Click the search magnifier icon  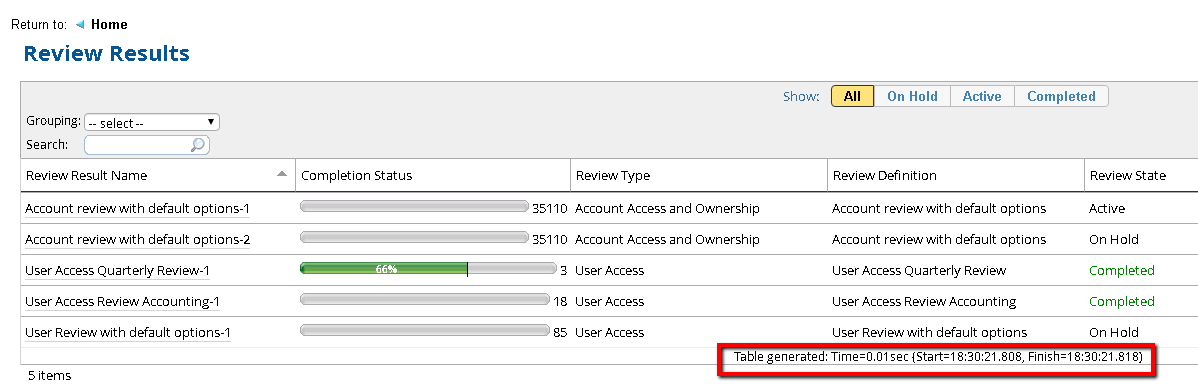pos(197,144)
